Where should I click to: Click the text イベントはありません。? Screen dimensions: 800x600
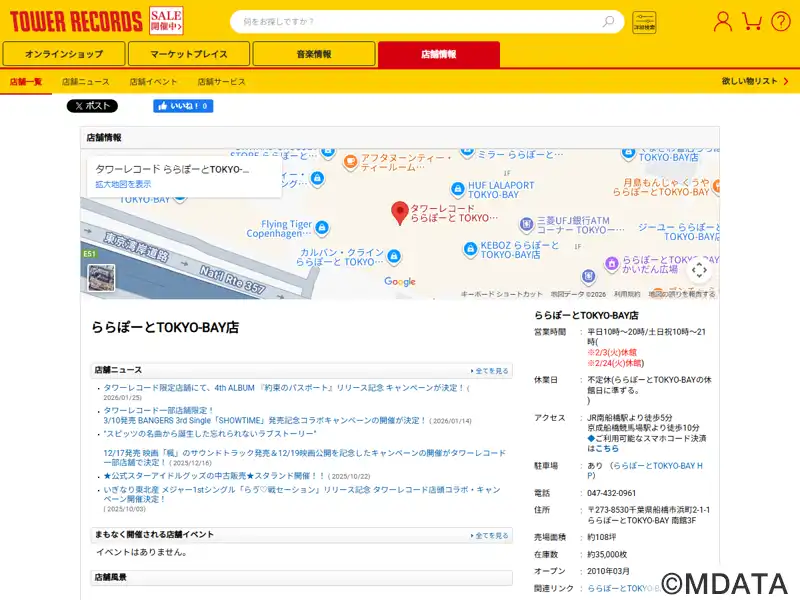tap(142, 552)
